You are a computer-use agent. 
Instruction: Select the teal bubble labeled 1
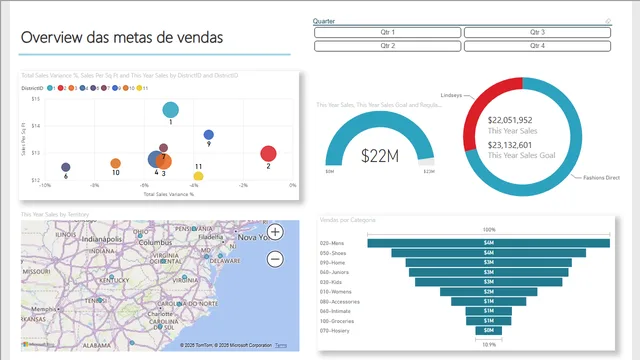click(171, 110)
